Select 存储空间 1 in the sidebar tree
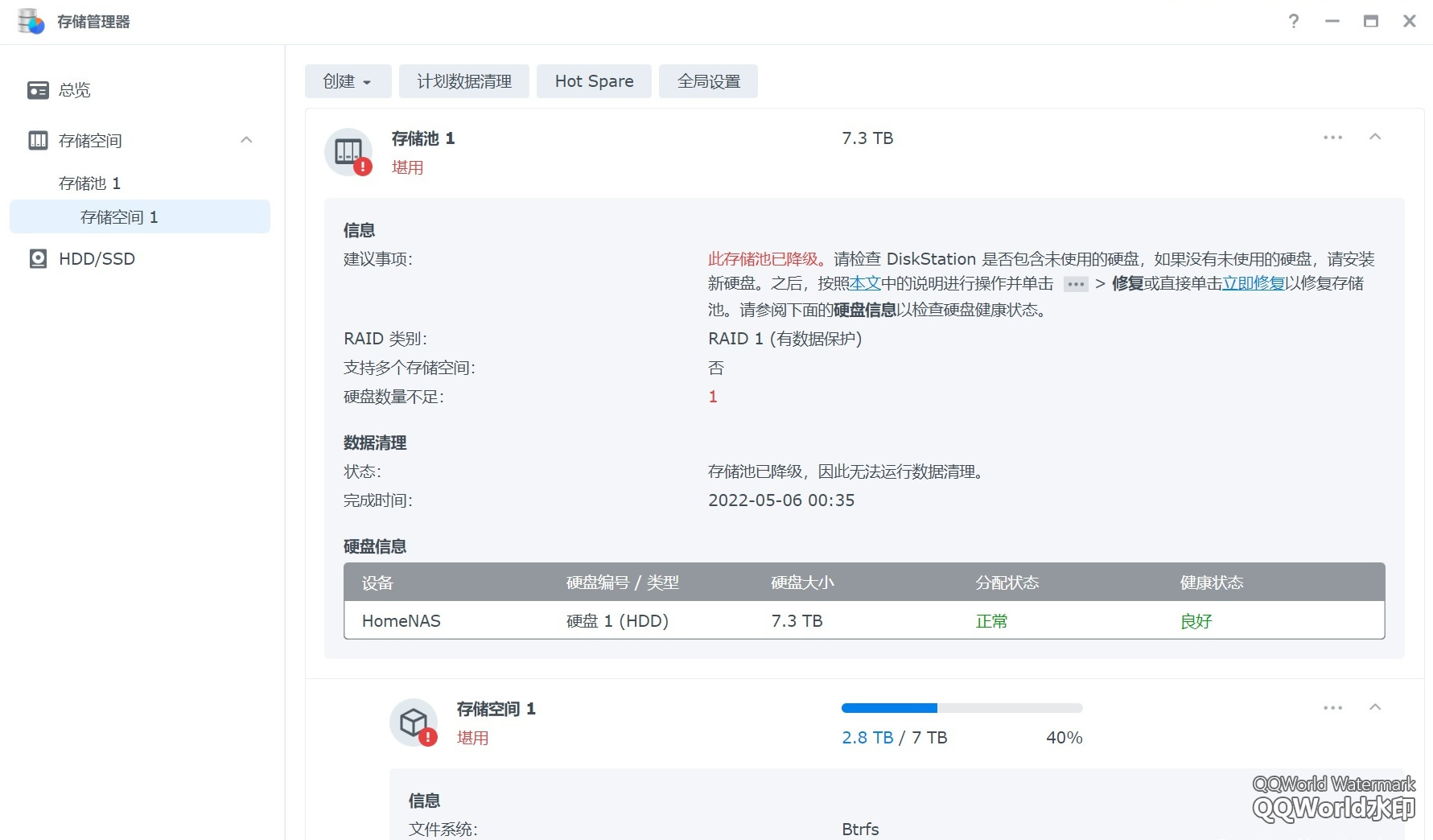Image resolution: width=1433 pixels, height=840 pixels. (x=140, y=217)
